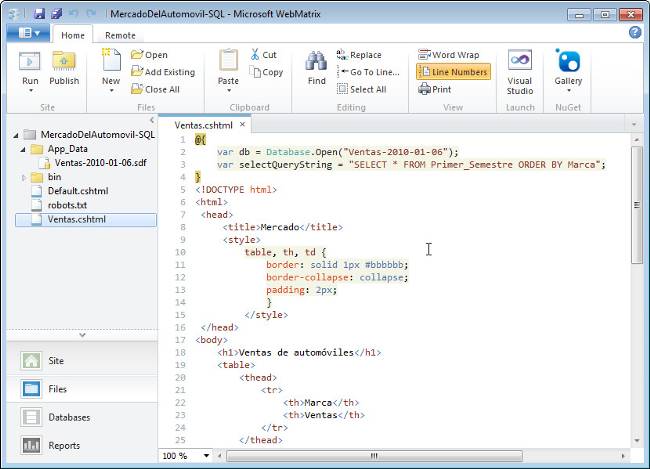Open Find with the binoculars icon

[316, 61]
